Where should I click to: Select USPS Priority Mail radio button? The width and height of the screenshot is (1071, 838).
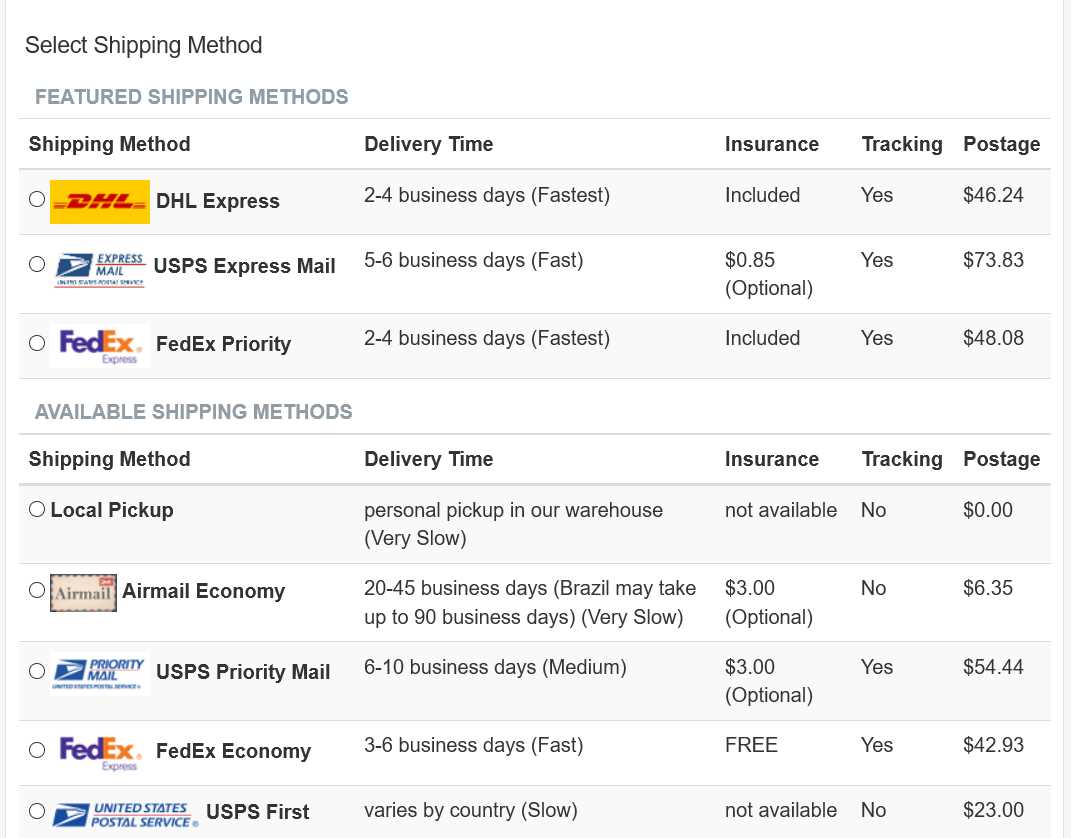coord(37,671)
